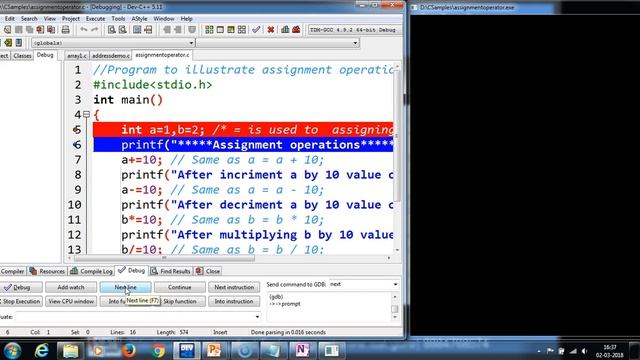Screen dimensions: 640x360
Task: Click the Compile (four colored squares) icon
Action: 209,30
